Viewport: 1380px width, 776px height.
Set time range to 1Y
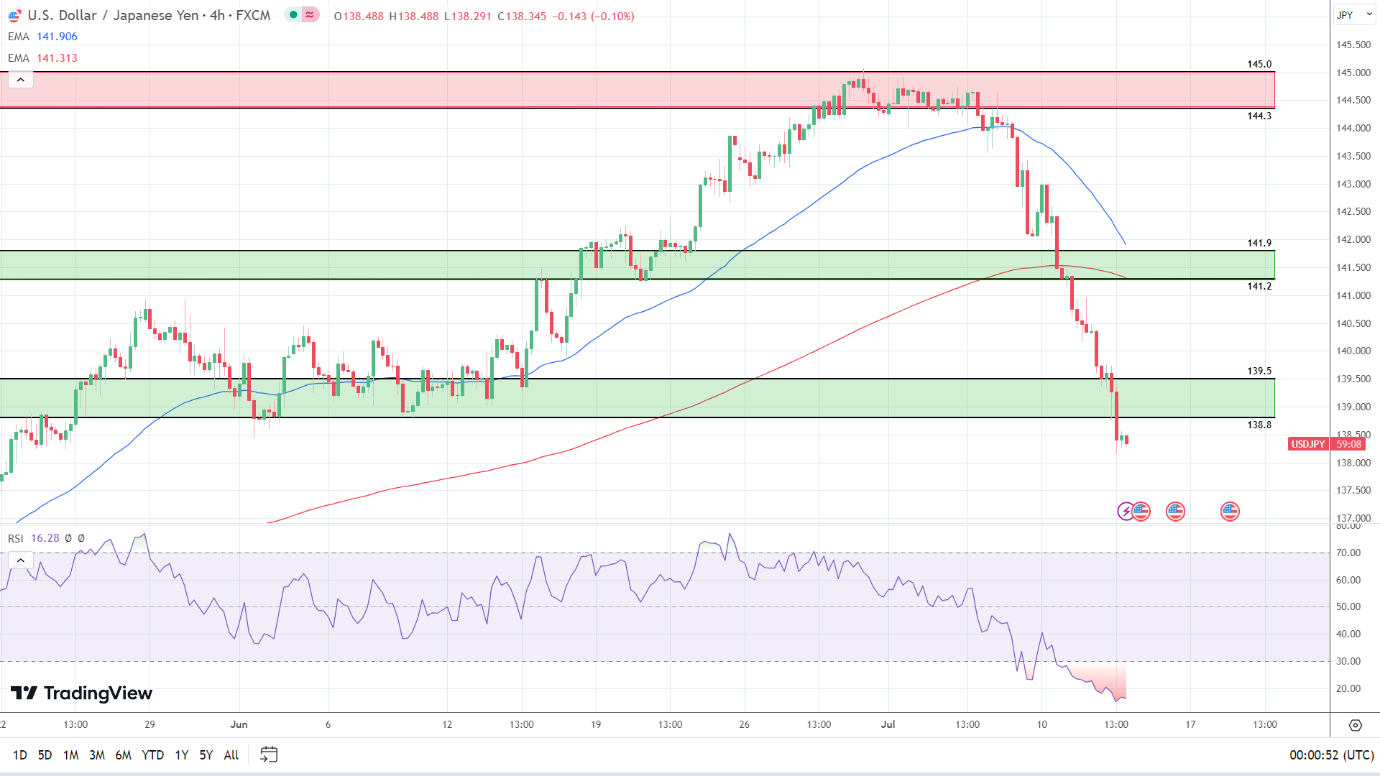181,755
